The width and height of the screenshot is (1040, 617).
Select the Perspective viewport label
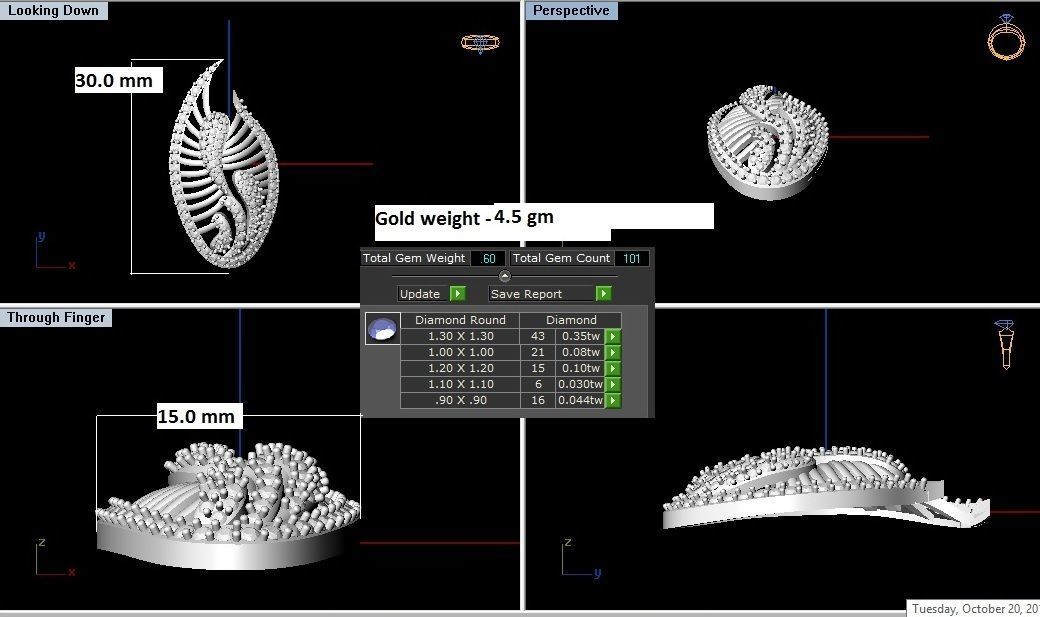pos(571,11)
